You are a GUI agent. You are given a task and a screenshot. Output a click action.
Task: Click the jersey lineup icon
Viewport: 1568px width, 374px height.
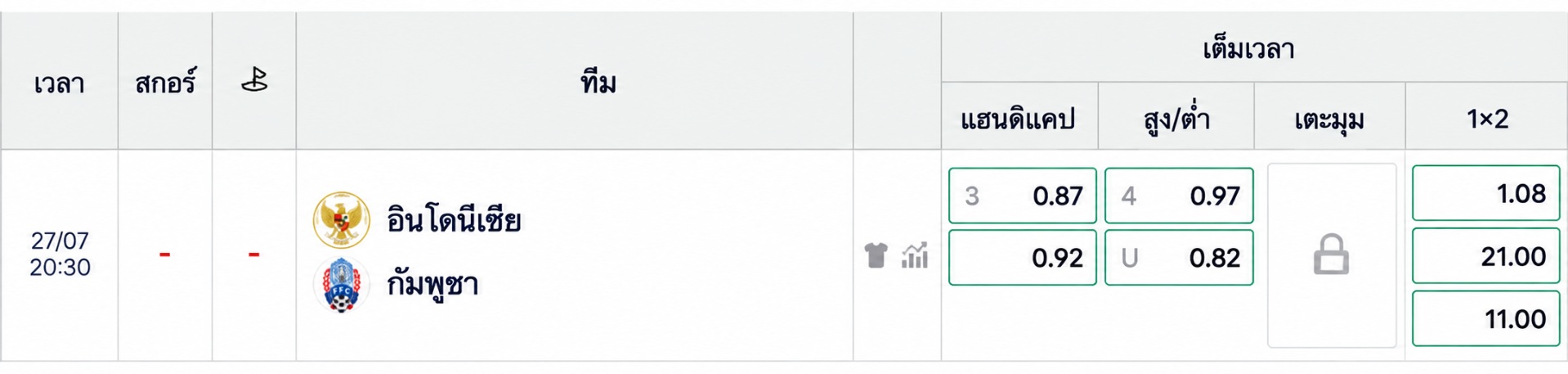pos(876,255)
